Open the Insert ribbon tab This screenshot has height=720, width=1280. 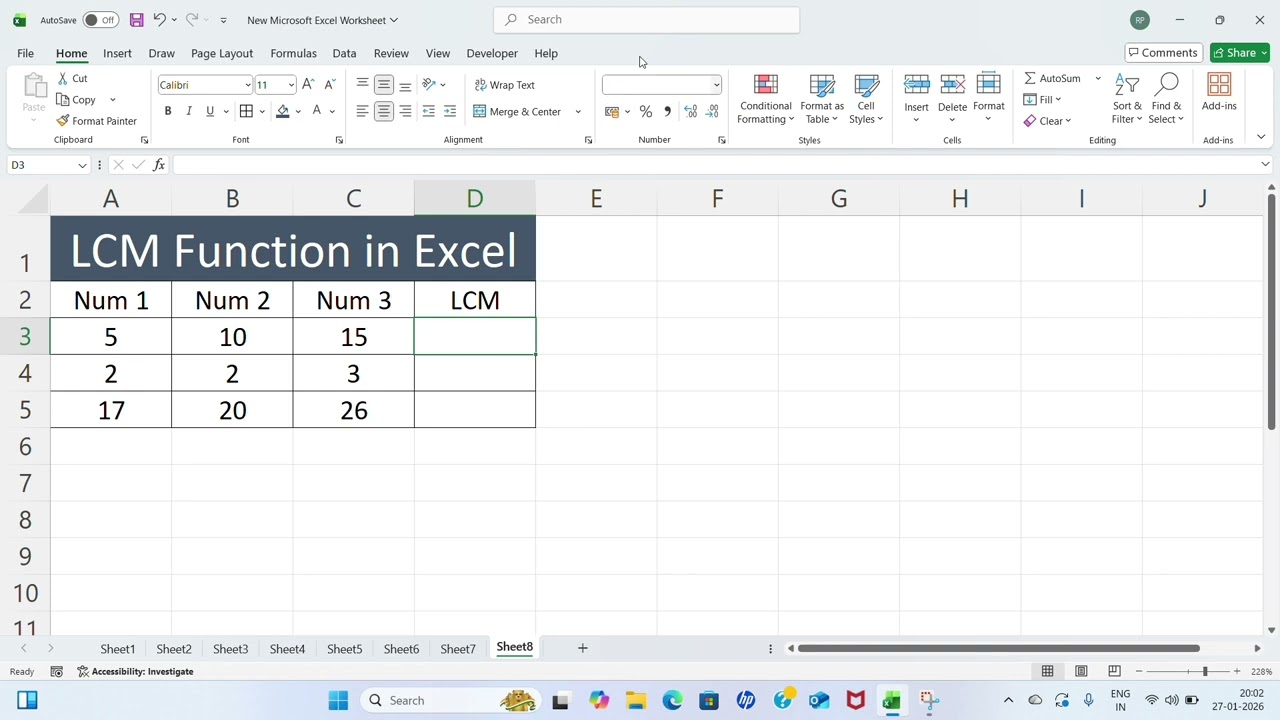coord(117,53)
